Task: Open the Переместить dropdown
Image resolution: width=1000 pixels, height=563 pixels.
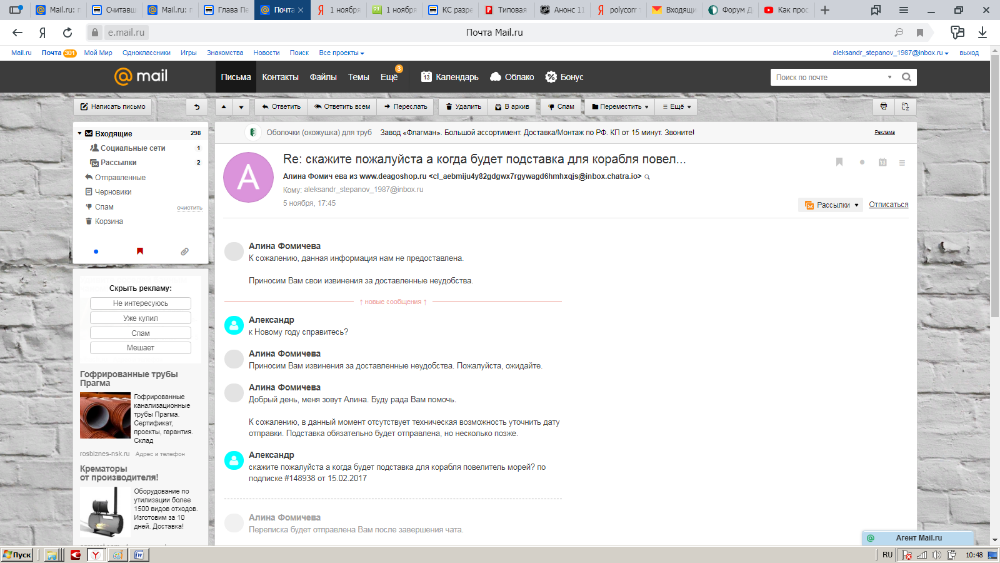Action: point(619,106)
